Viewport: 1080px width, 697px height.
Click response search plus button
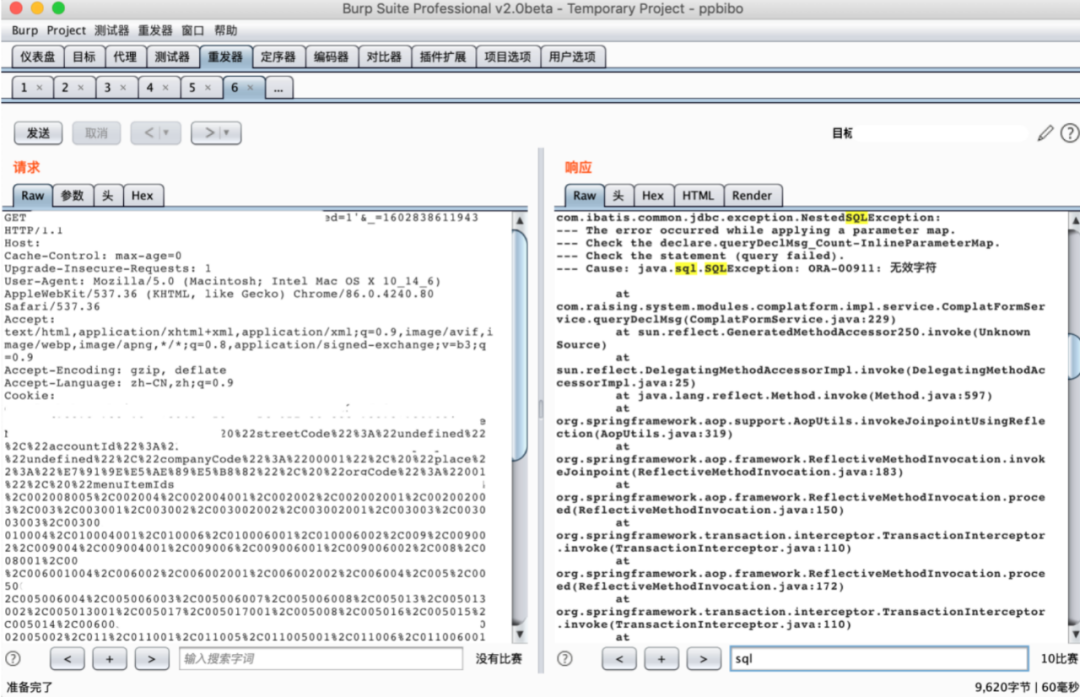click(661, 659)
